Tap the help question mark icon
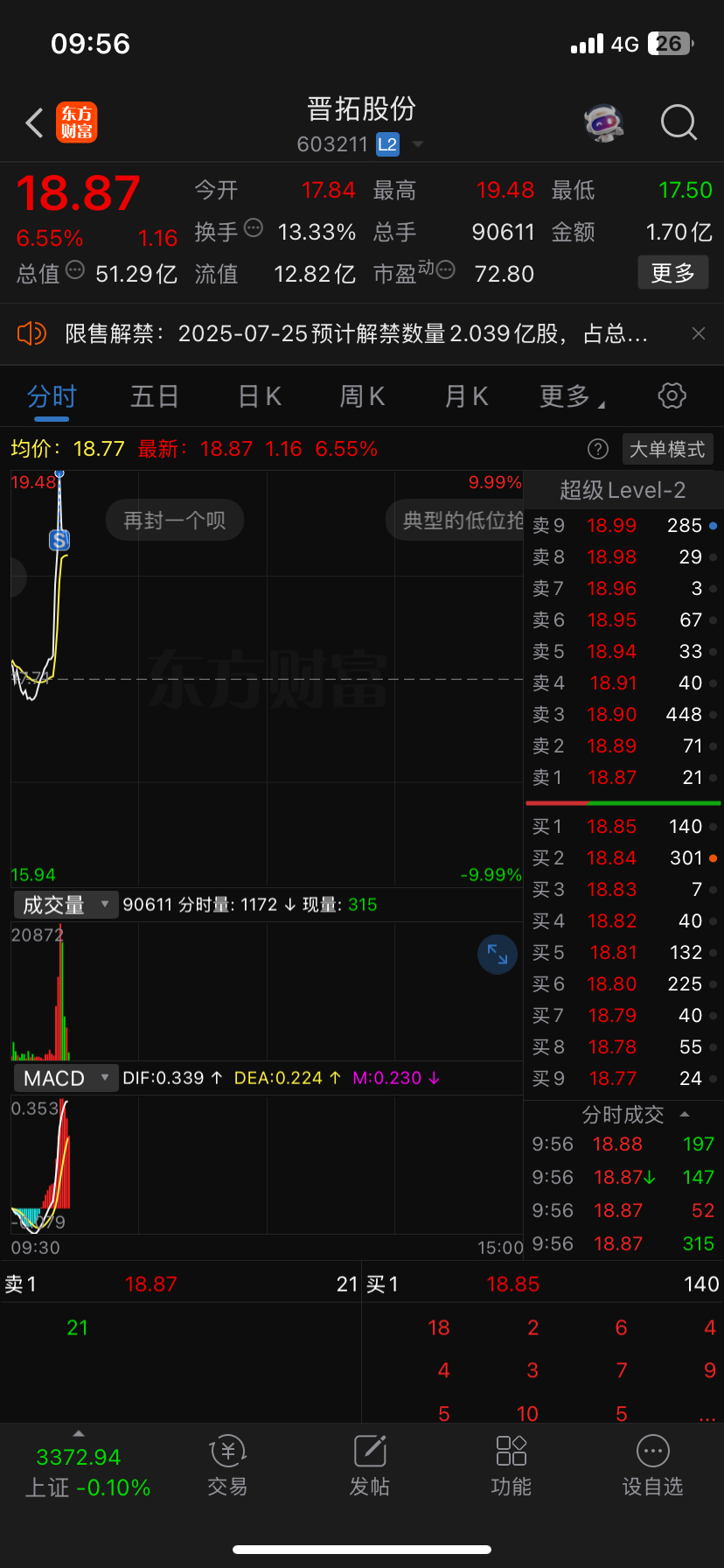The width and height of the screenshot is (724, 1568). coord(598,450)
